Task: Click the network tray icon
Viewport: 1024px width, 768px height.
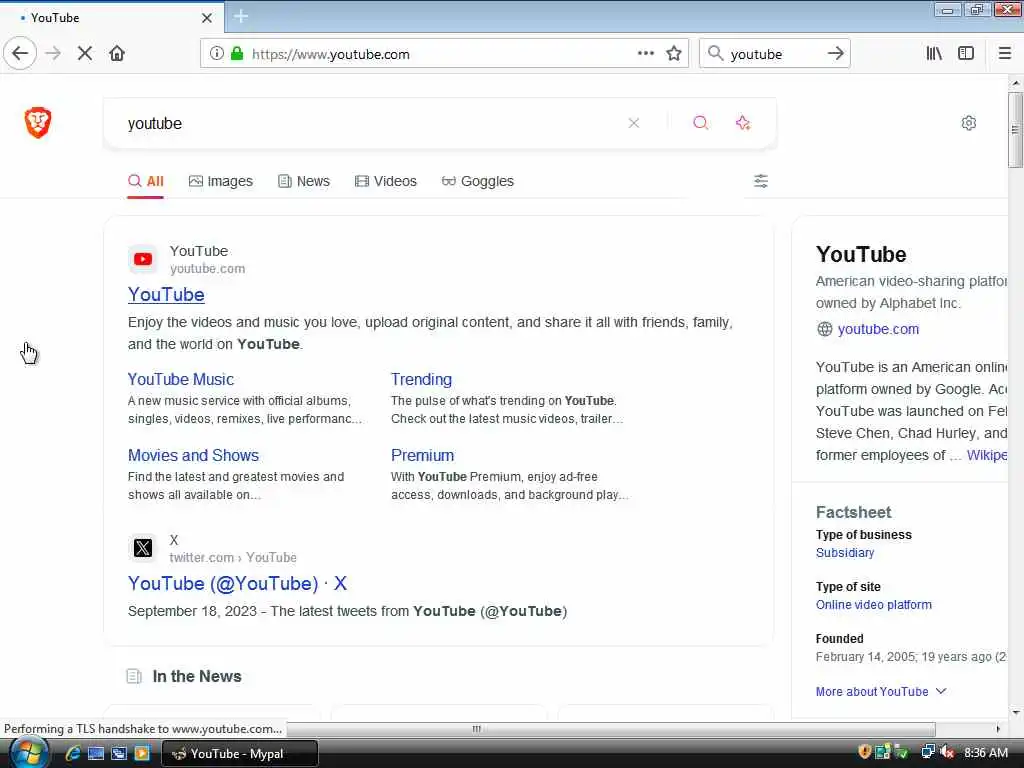Action: (x=927, y=752)
